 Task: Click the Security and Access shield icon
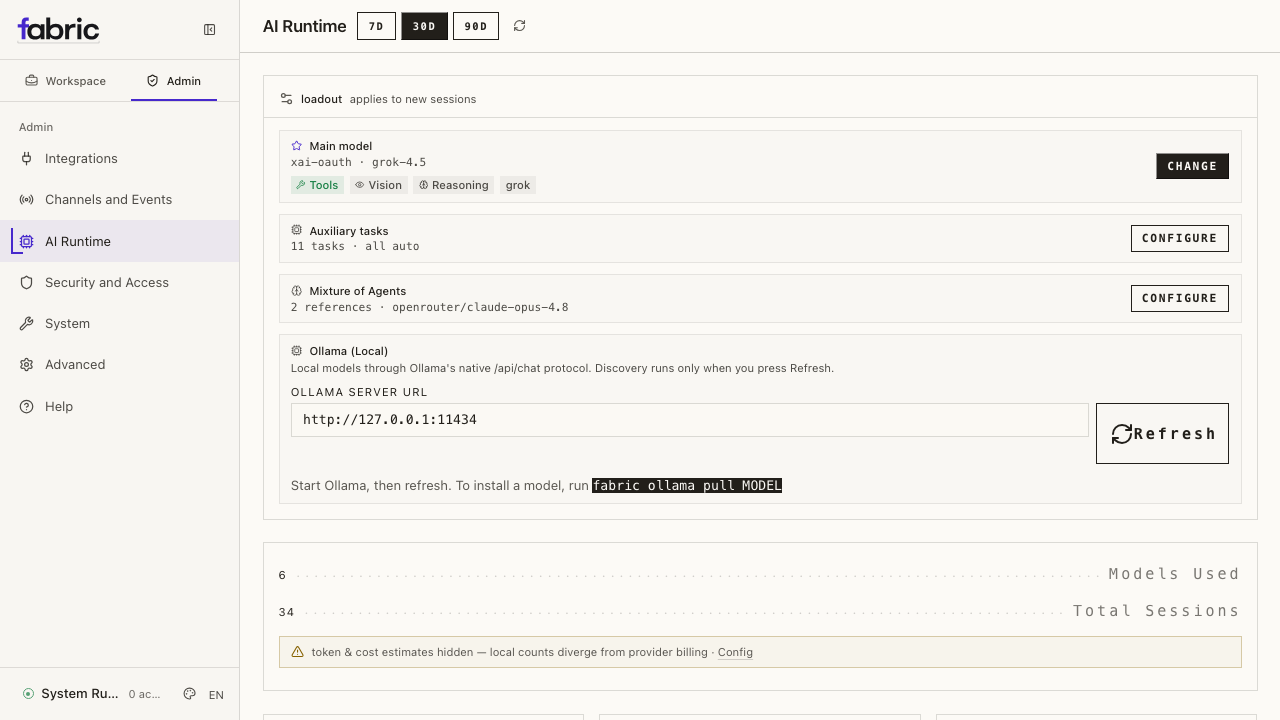[27, 283]
